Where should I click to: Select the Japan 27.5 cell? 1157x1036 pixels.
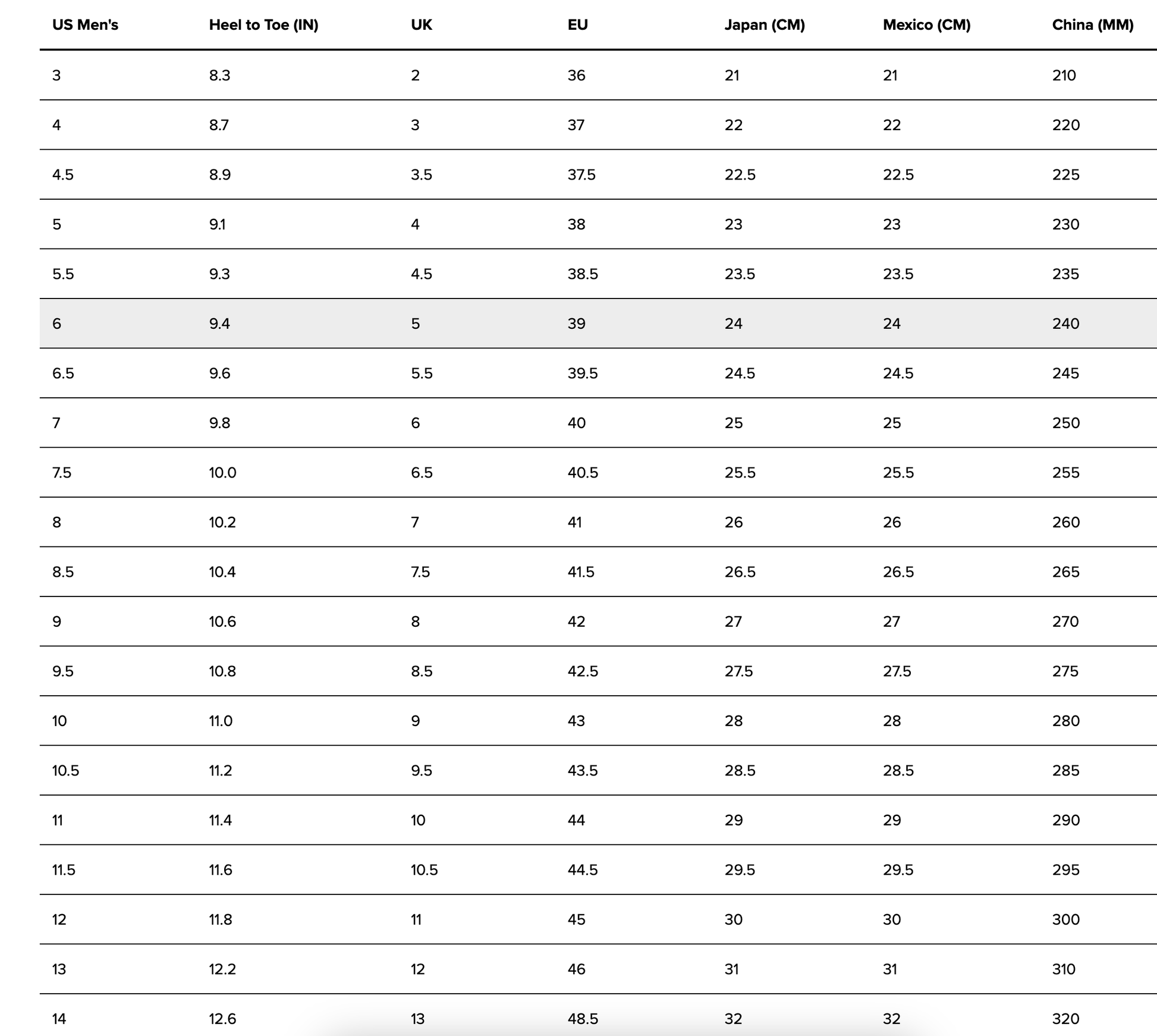738,671
